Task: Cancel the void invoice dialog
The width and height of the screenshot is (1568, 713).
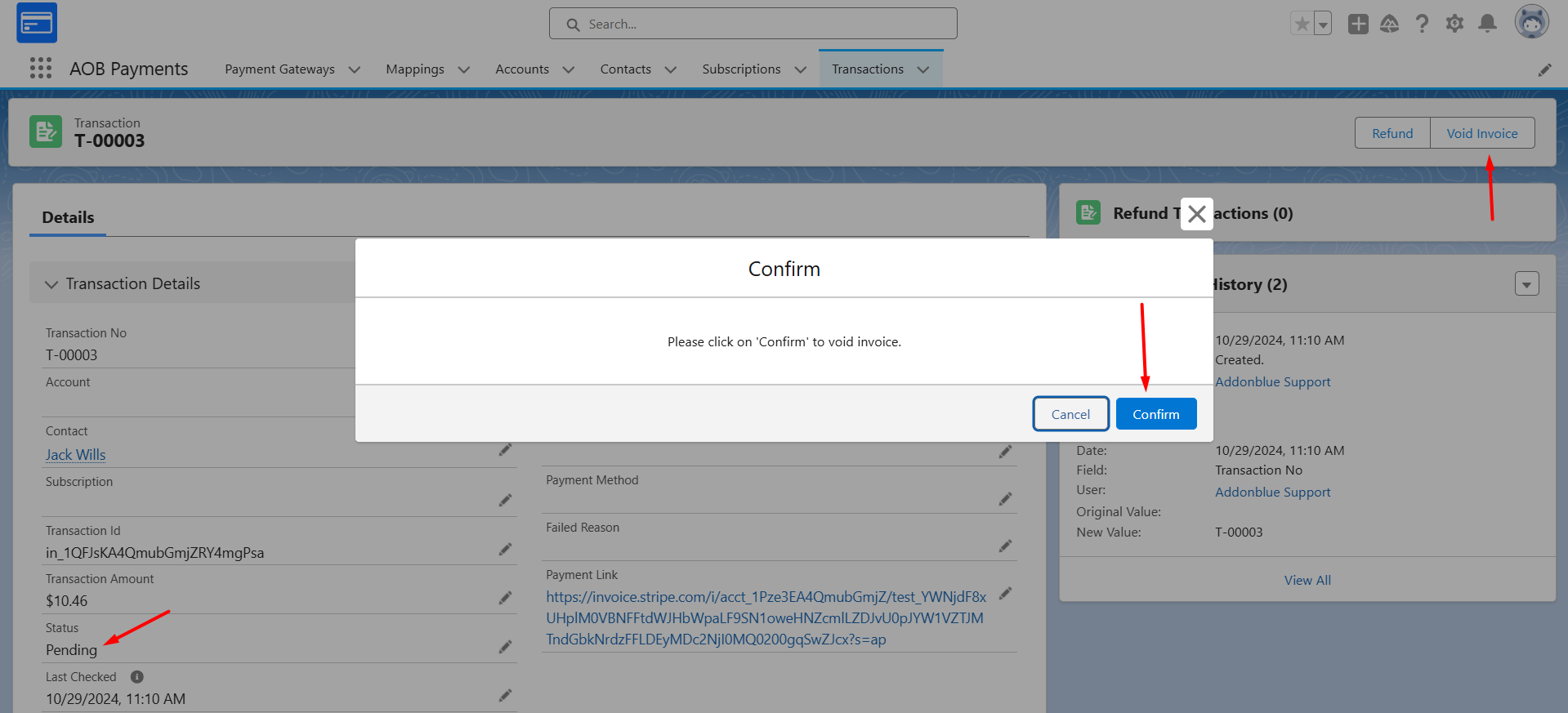Action: click(1070, 414)
